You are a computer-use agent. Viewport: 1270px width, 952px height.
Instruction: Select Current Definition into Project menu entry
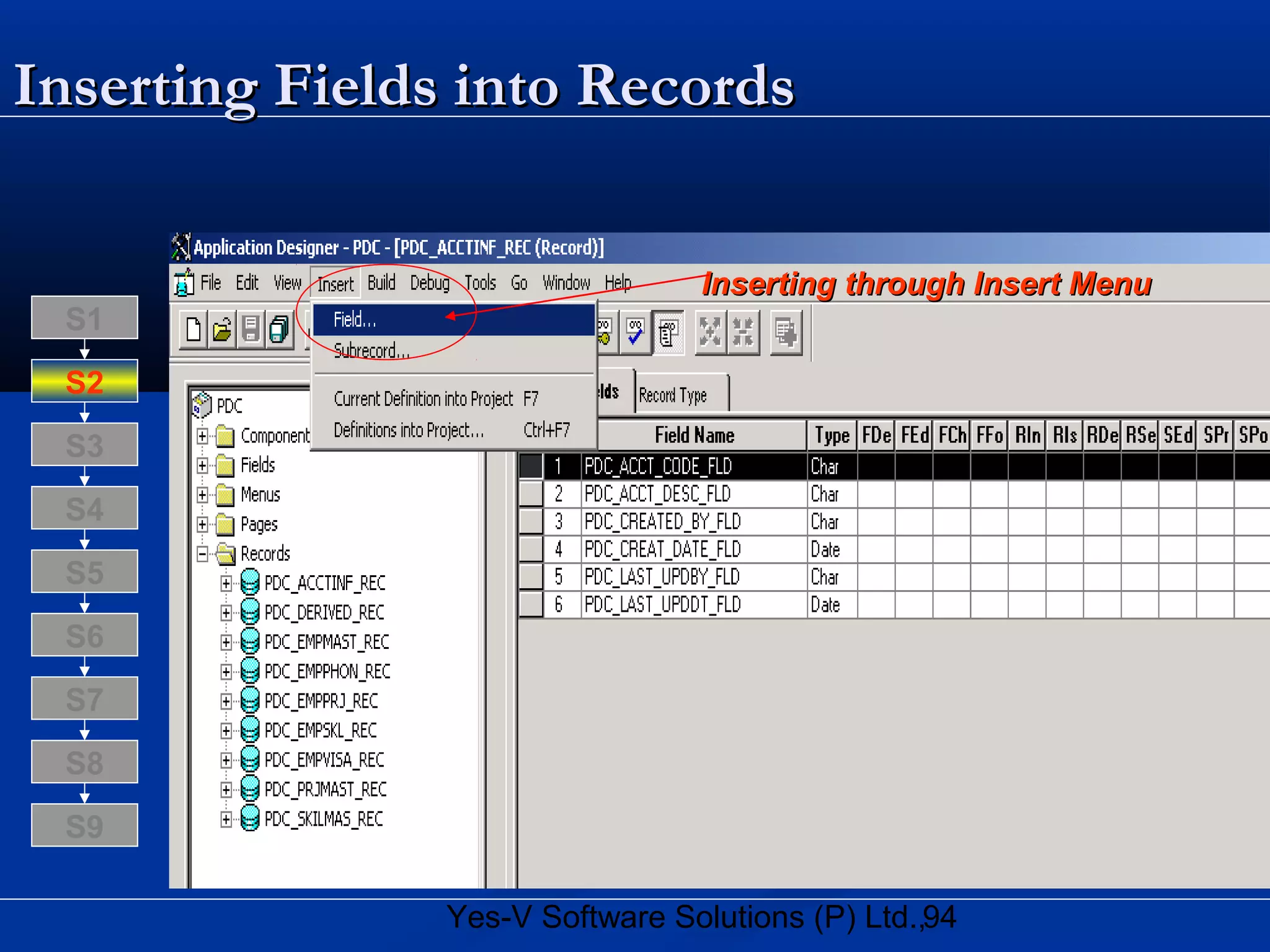tap(454, 399)
